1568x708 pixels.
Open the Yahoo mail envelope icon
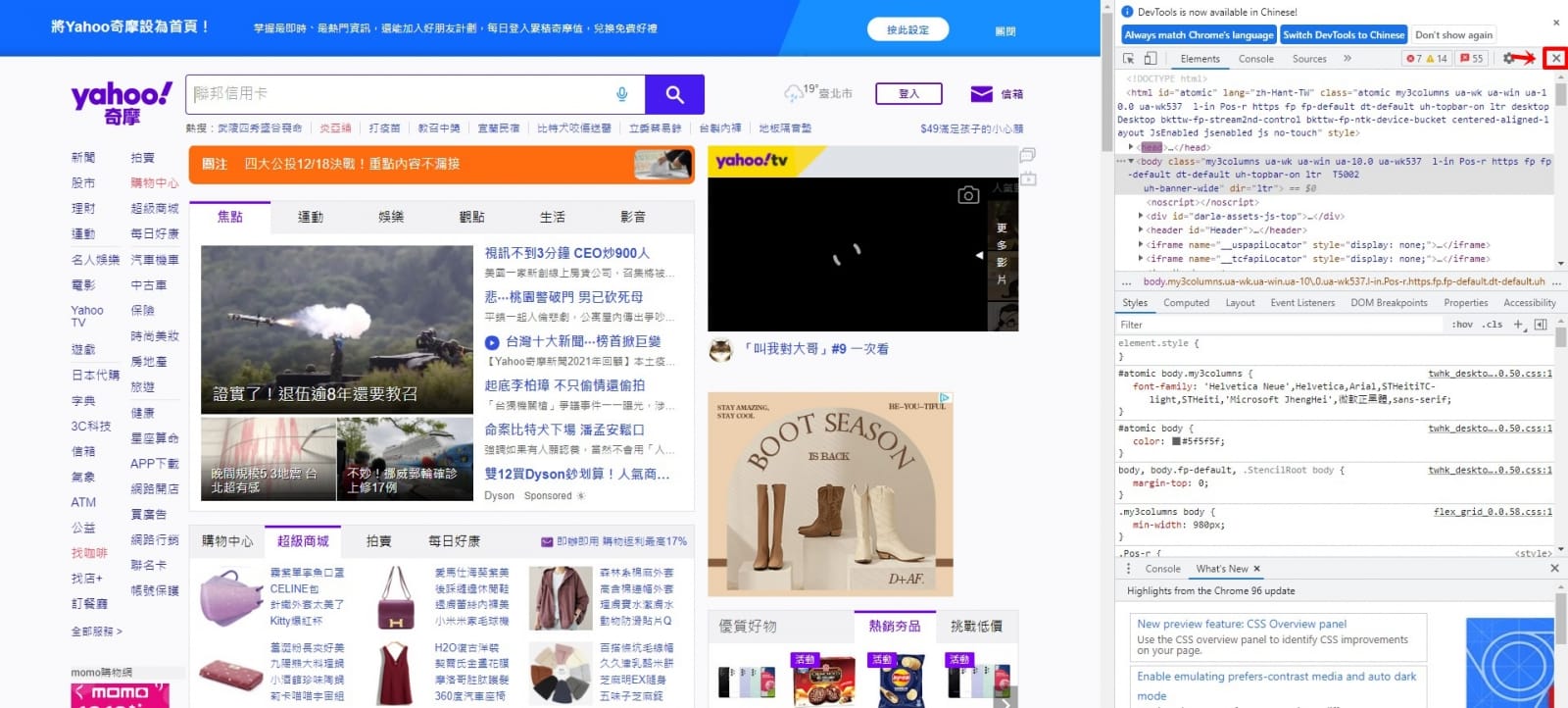[981, 94]
